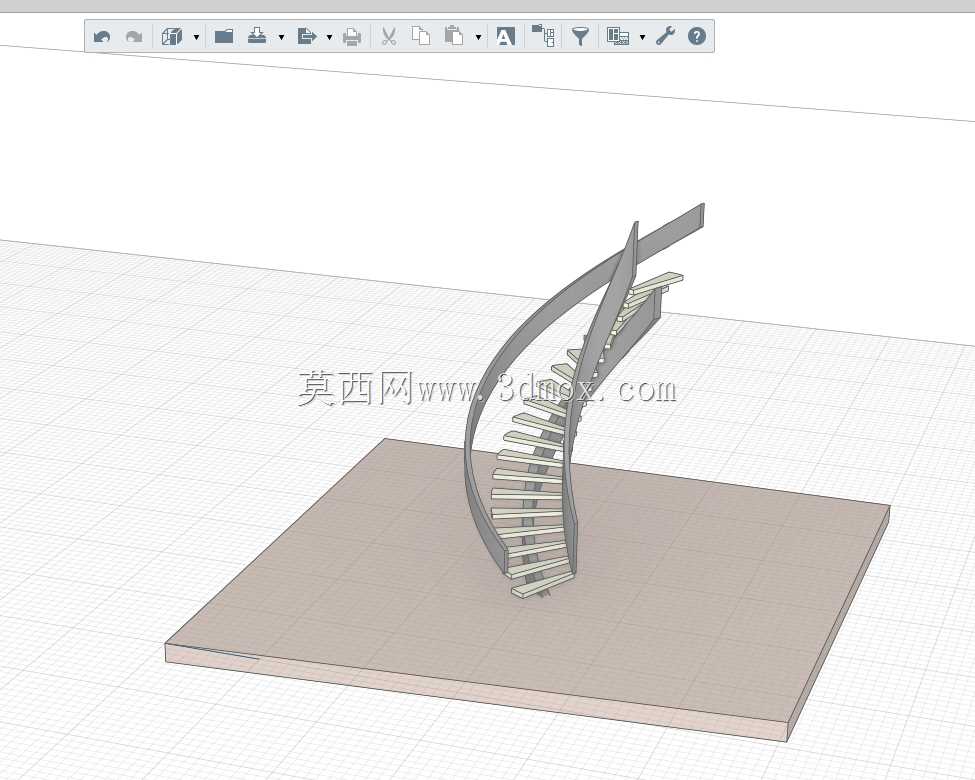975x780 pixels.
Task: Click the layout panels icon
Action: tap(618, 36)
